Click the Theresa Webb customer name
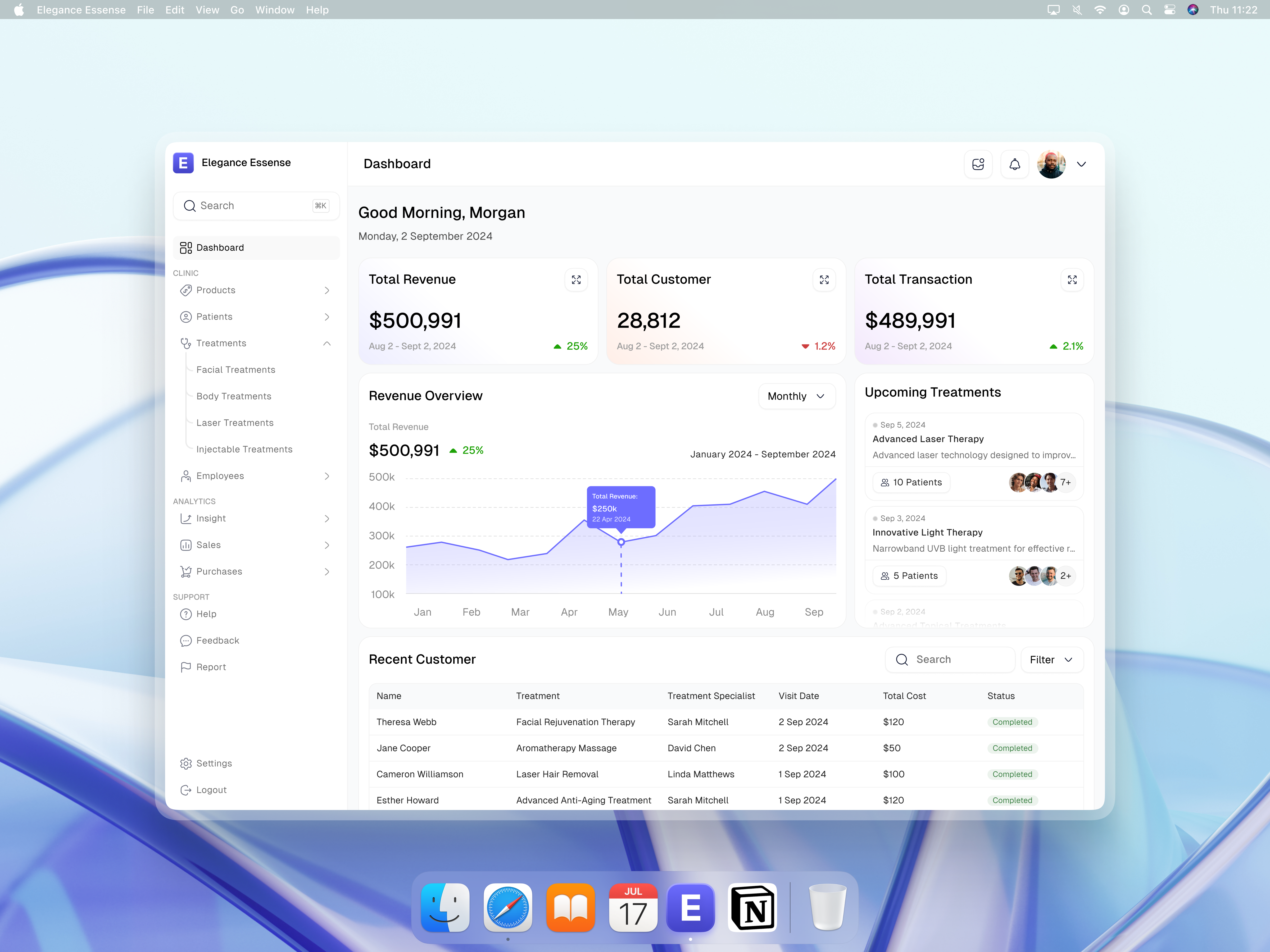 click(406, 722)
